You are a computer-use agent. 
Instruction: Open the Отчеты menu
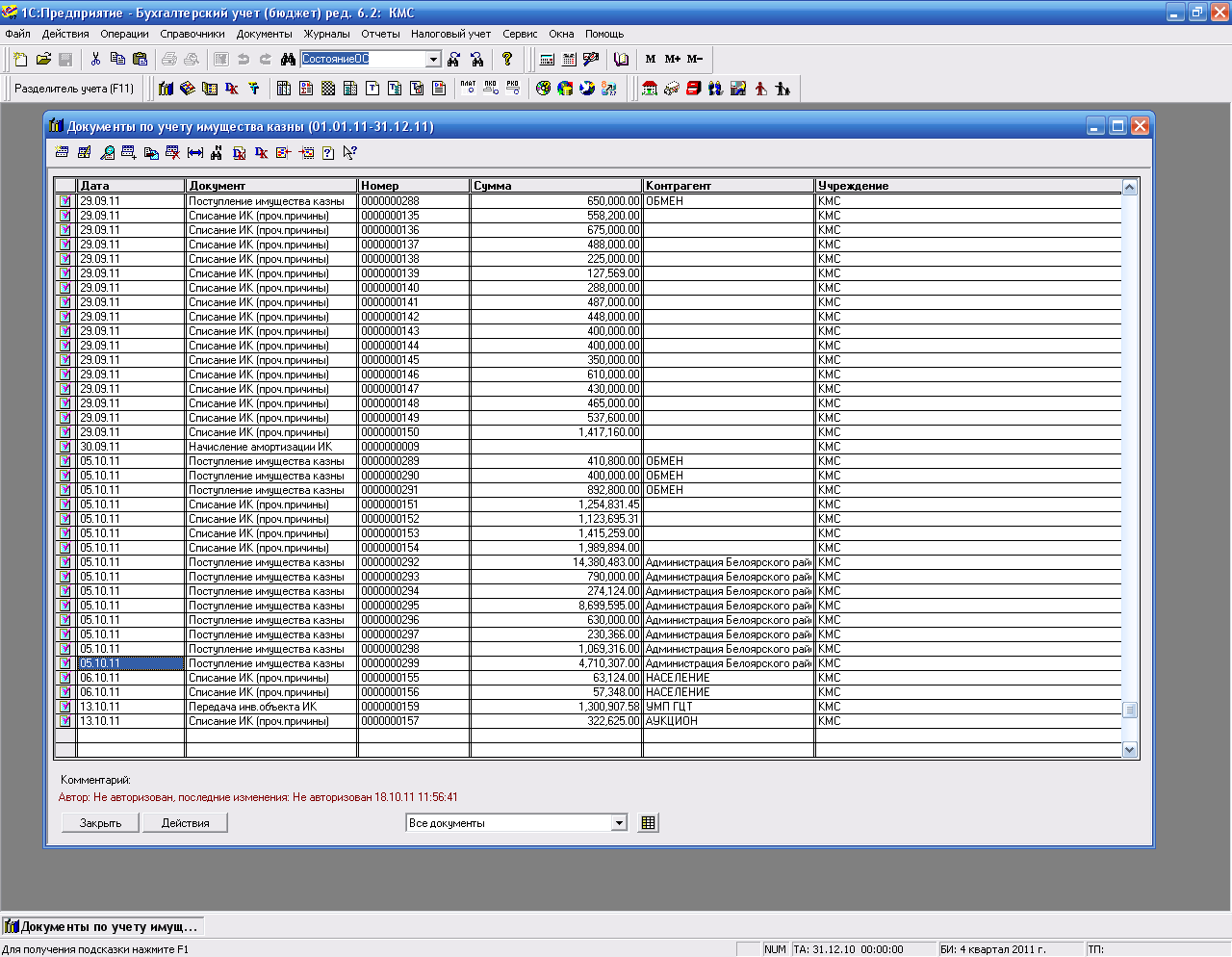click(x=380, y=34)
